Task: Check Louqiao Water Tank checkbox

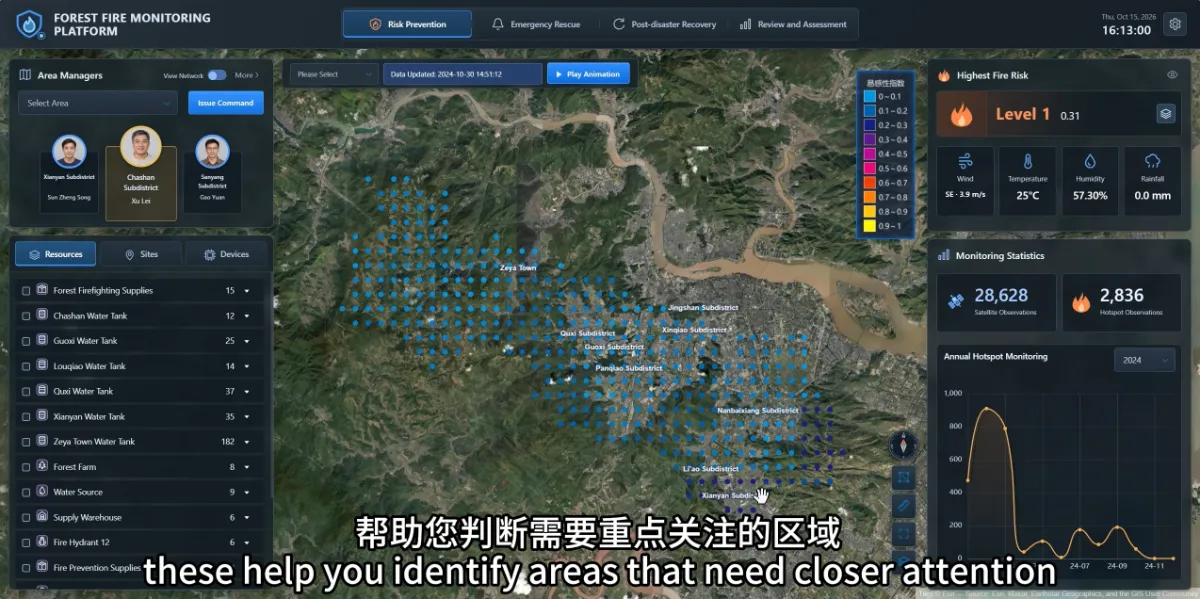Action: tap(26, 366)
